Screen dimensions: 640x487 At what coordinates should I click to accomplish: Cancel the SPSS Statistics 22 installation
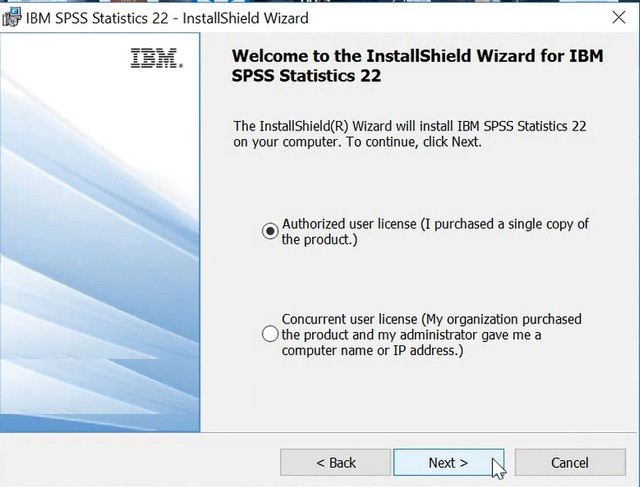tap(570, 463)
